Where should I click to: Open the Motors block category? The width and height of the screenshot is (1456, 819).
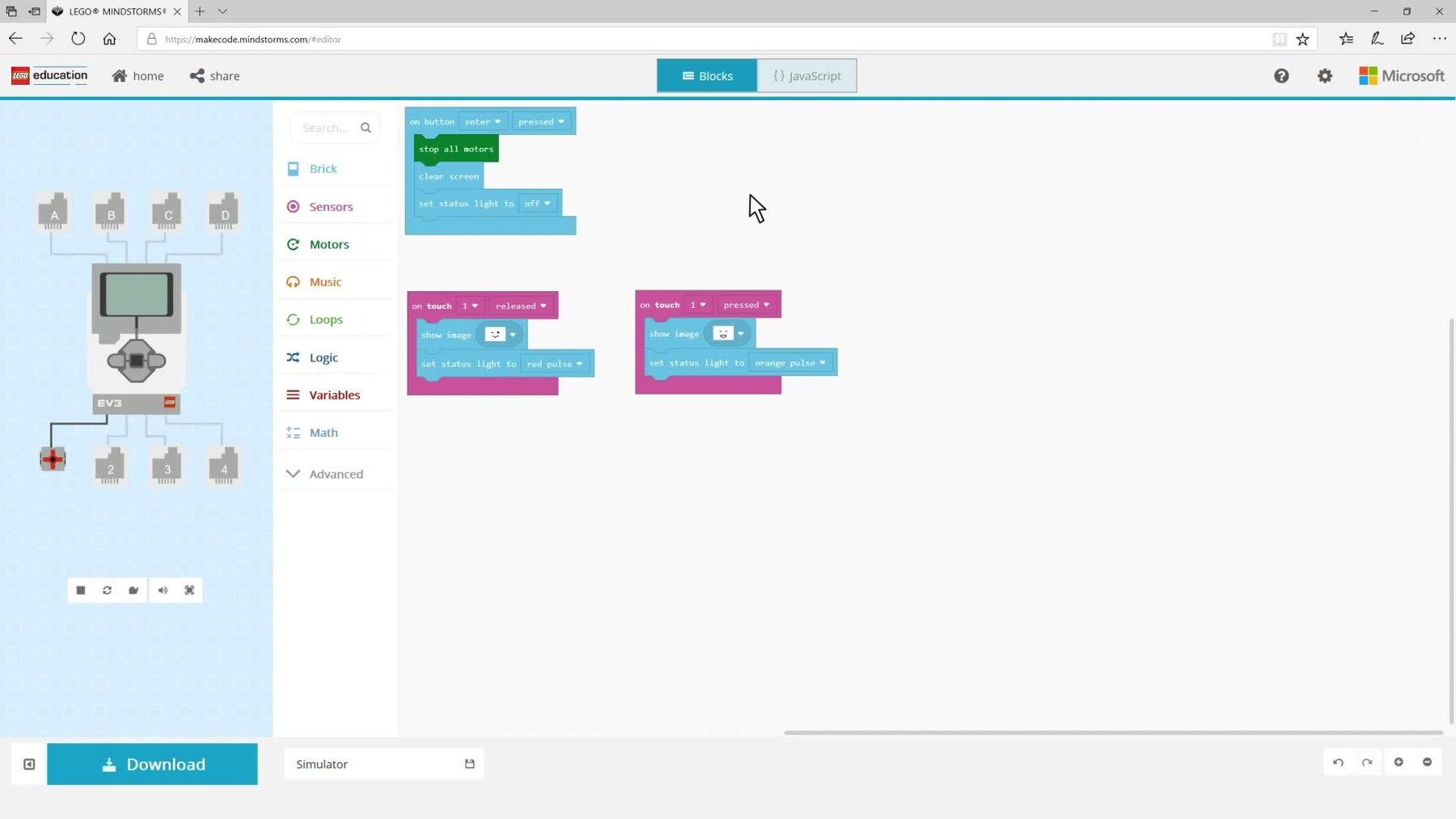click(x=328, y=244)
